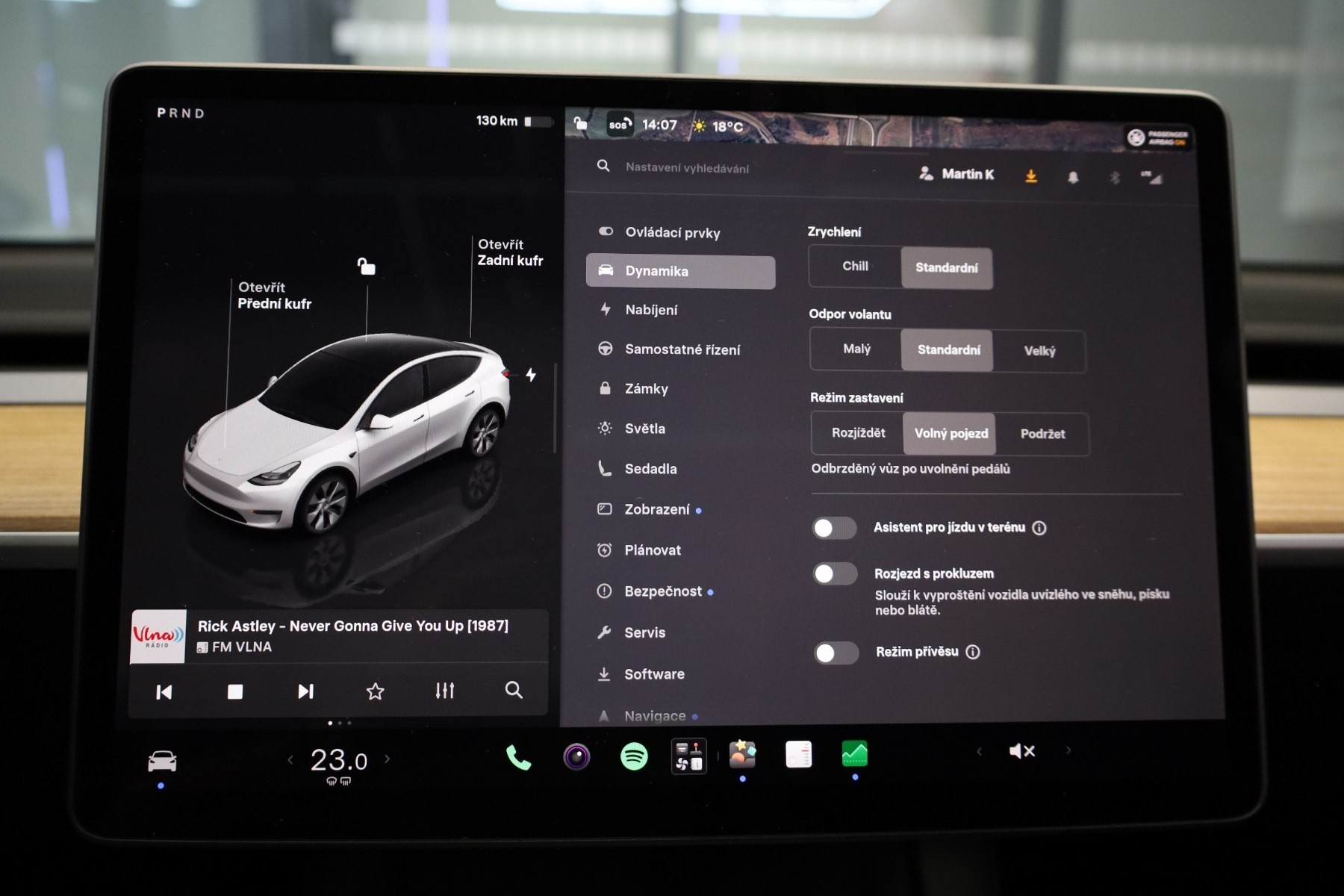Turn on Rozjezd s prokluzem switch

(836, 573)
